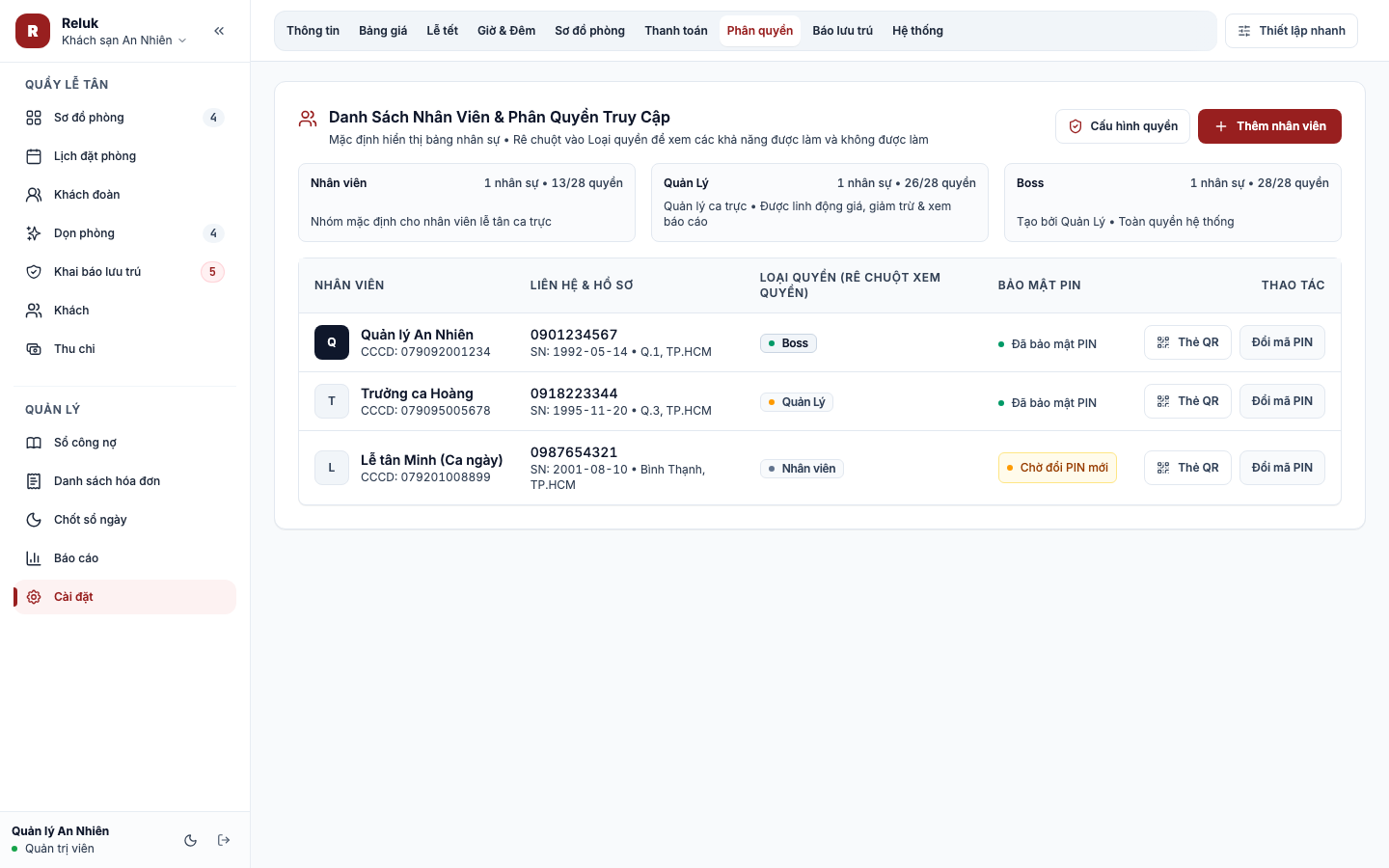Screen dimensions: 1389x868
Task: Open Khai báo lưu trú in sidebar
Action: coord(124,272)
